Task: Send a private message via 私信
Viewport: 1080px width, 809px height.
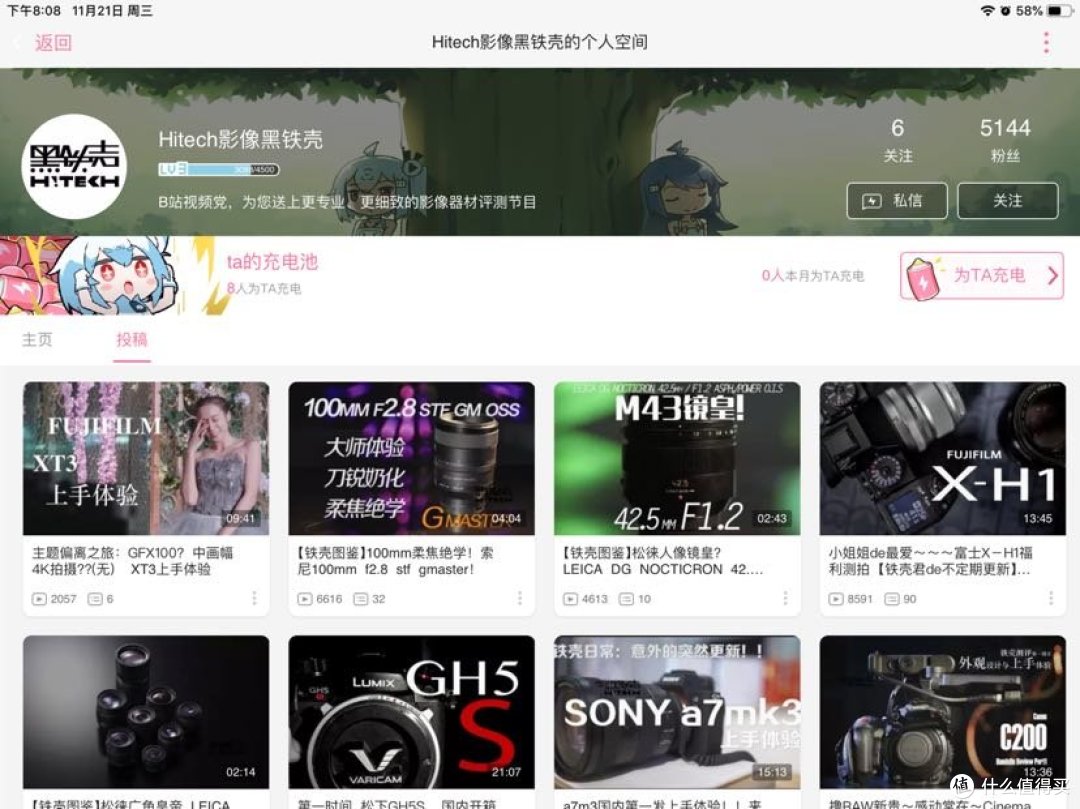Action: [x=897, y=200]
